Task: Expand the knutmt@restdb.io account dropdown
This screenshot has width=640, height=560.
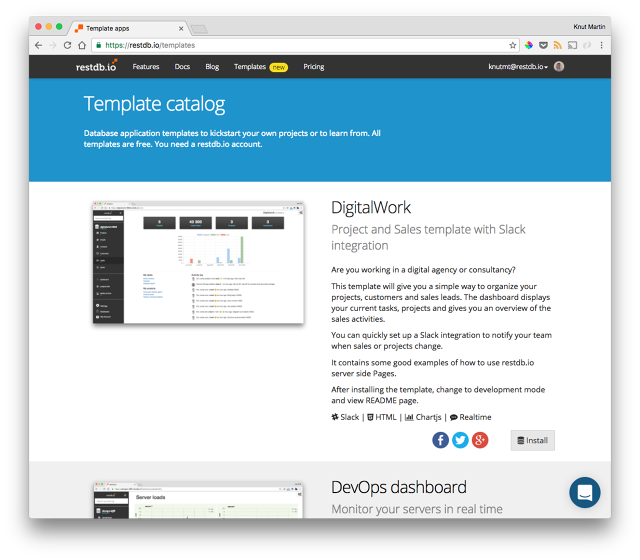Action: point(518,67)
